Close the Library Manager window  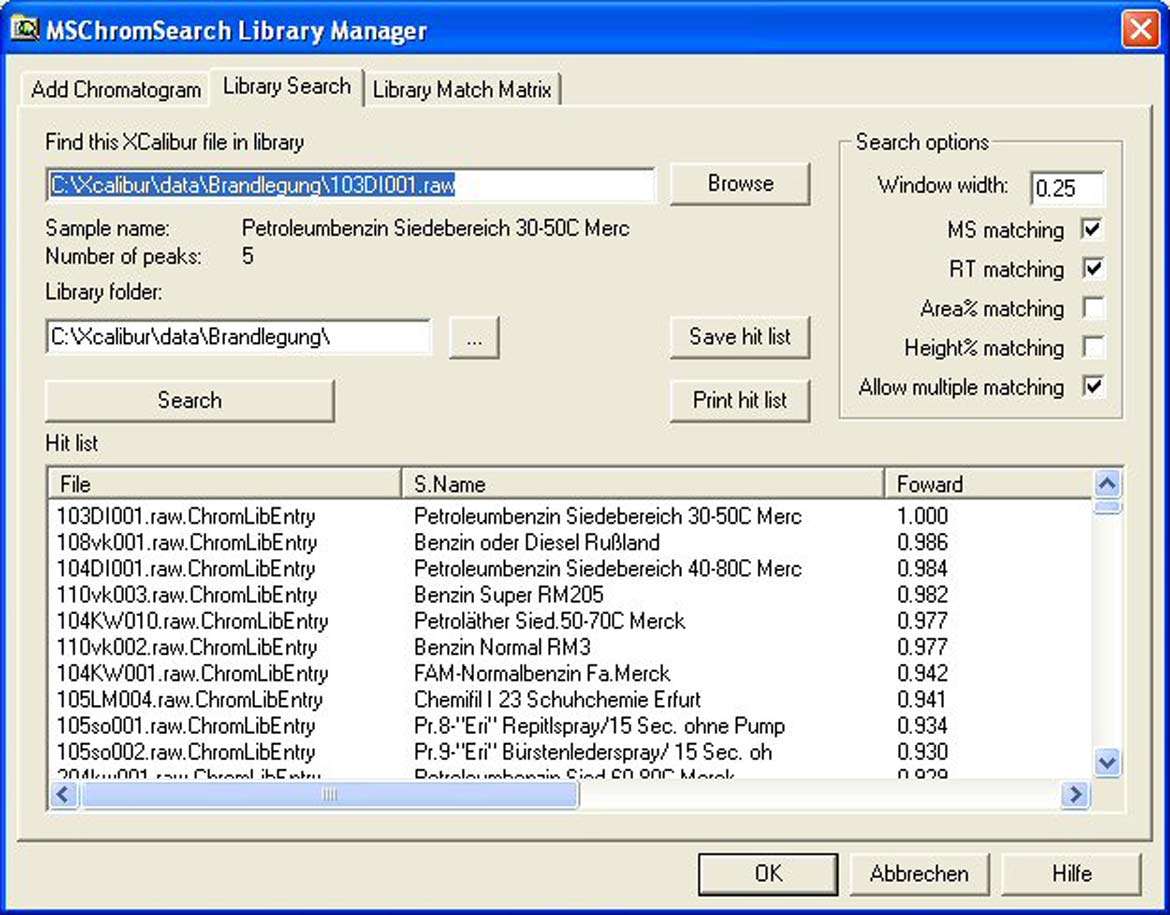(x=1139, y=30)
